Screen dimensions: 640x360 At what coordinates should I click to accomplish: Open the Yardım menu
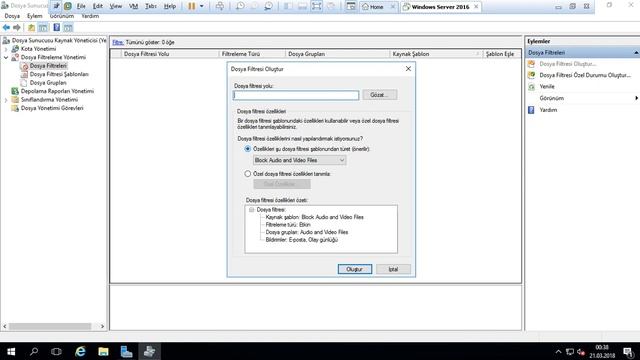coord(90,16)
